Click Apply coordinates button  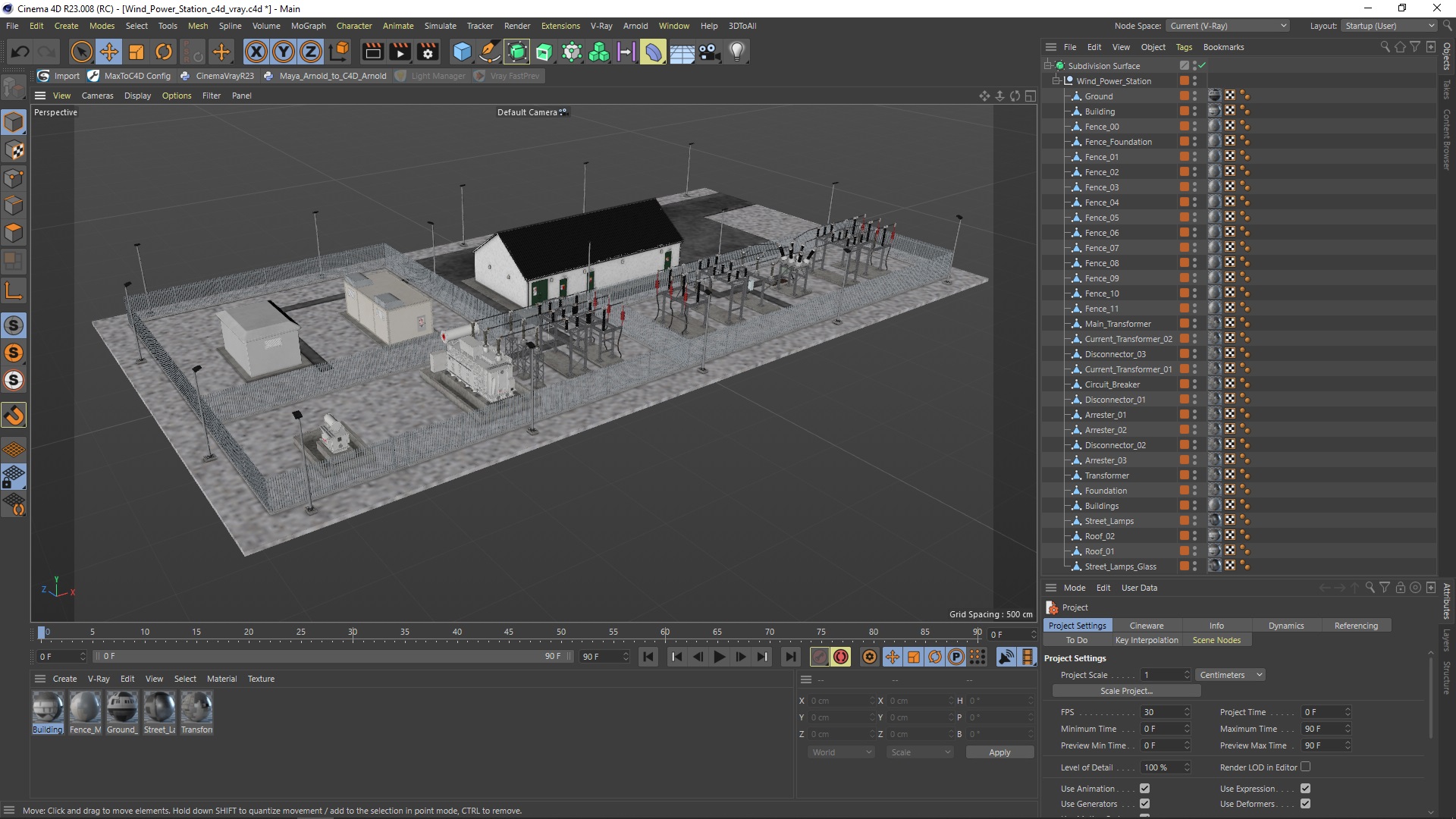pyautogui.click(x=999, y=752)
